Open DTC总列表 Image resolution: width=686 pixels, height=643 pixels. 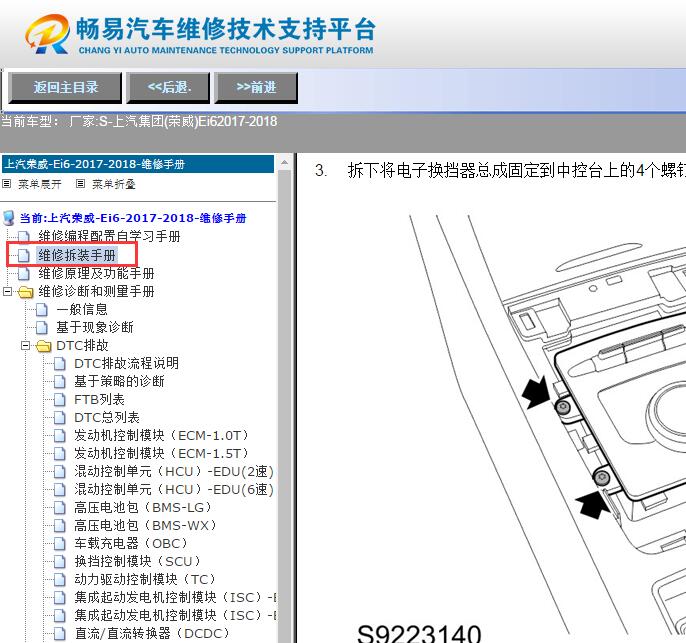click(x=107, y=417)
